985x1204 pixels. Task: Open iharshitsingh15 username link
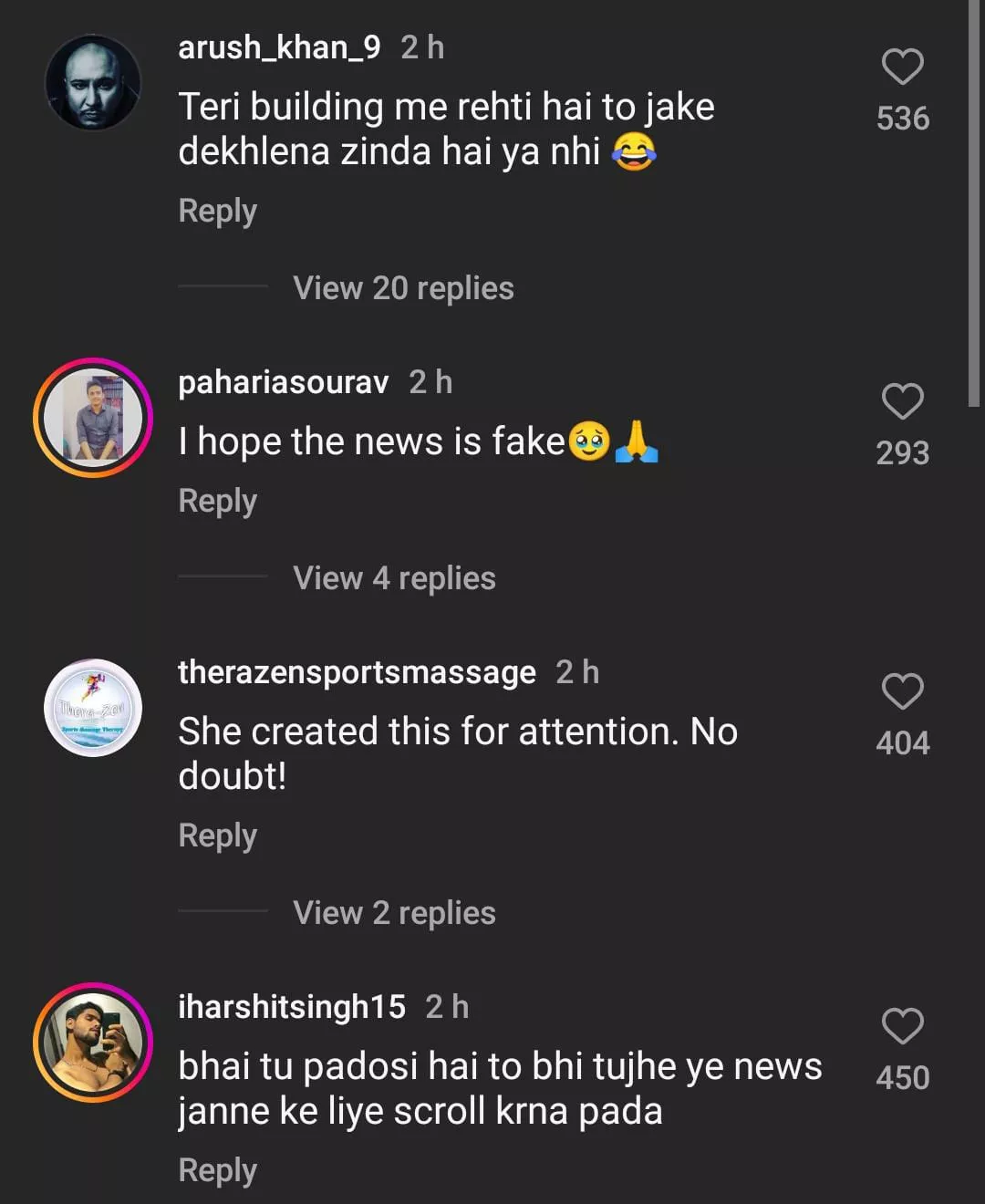[292, 1007]
